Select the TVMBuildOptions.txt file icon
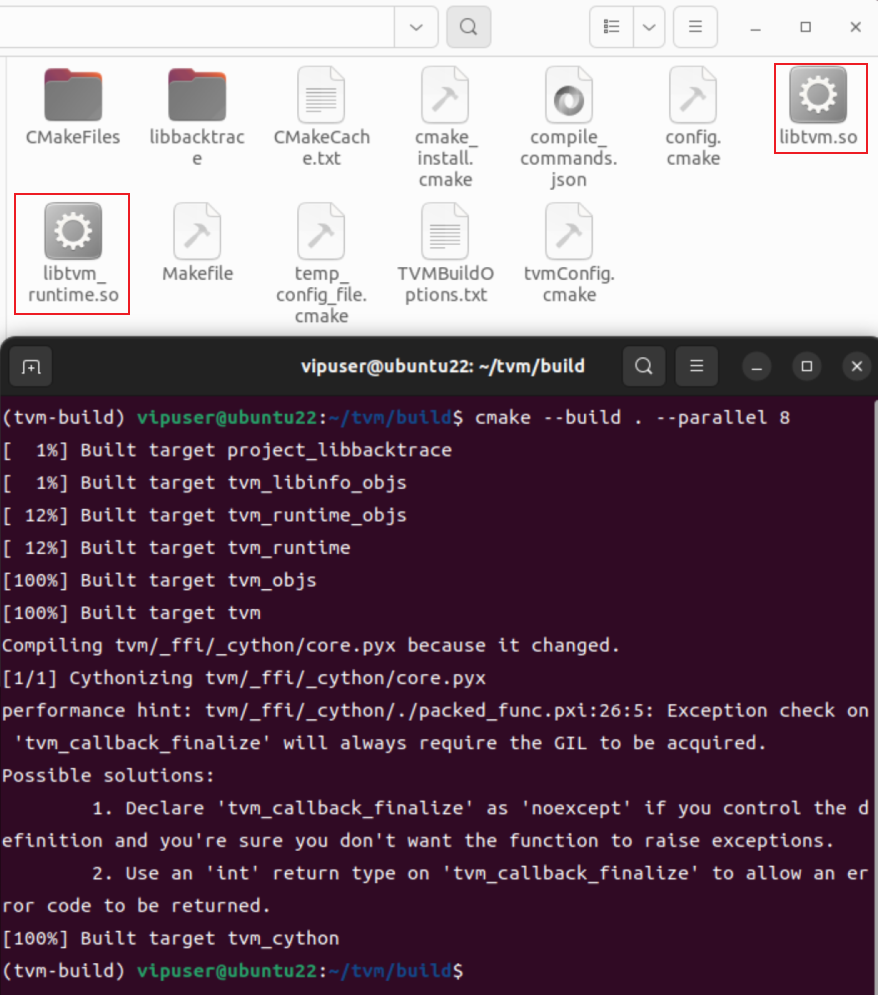Image resolution: width=878 pixels, height=995 pixels. [x=445, y=231]
